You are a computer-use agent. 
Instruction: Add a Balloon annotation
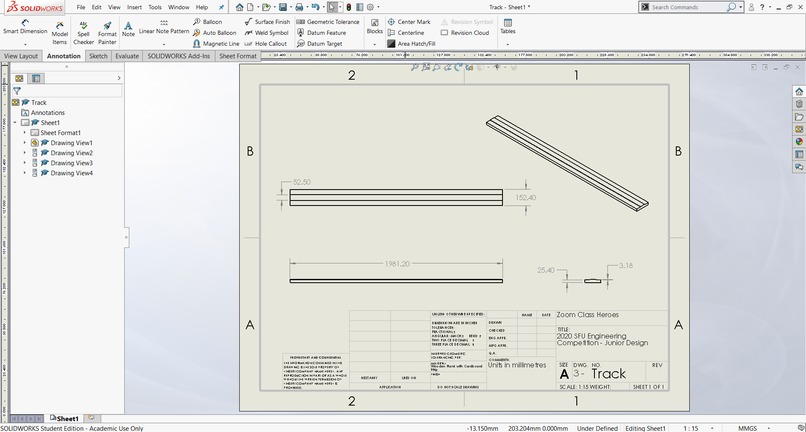(x=208, y=22)
